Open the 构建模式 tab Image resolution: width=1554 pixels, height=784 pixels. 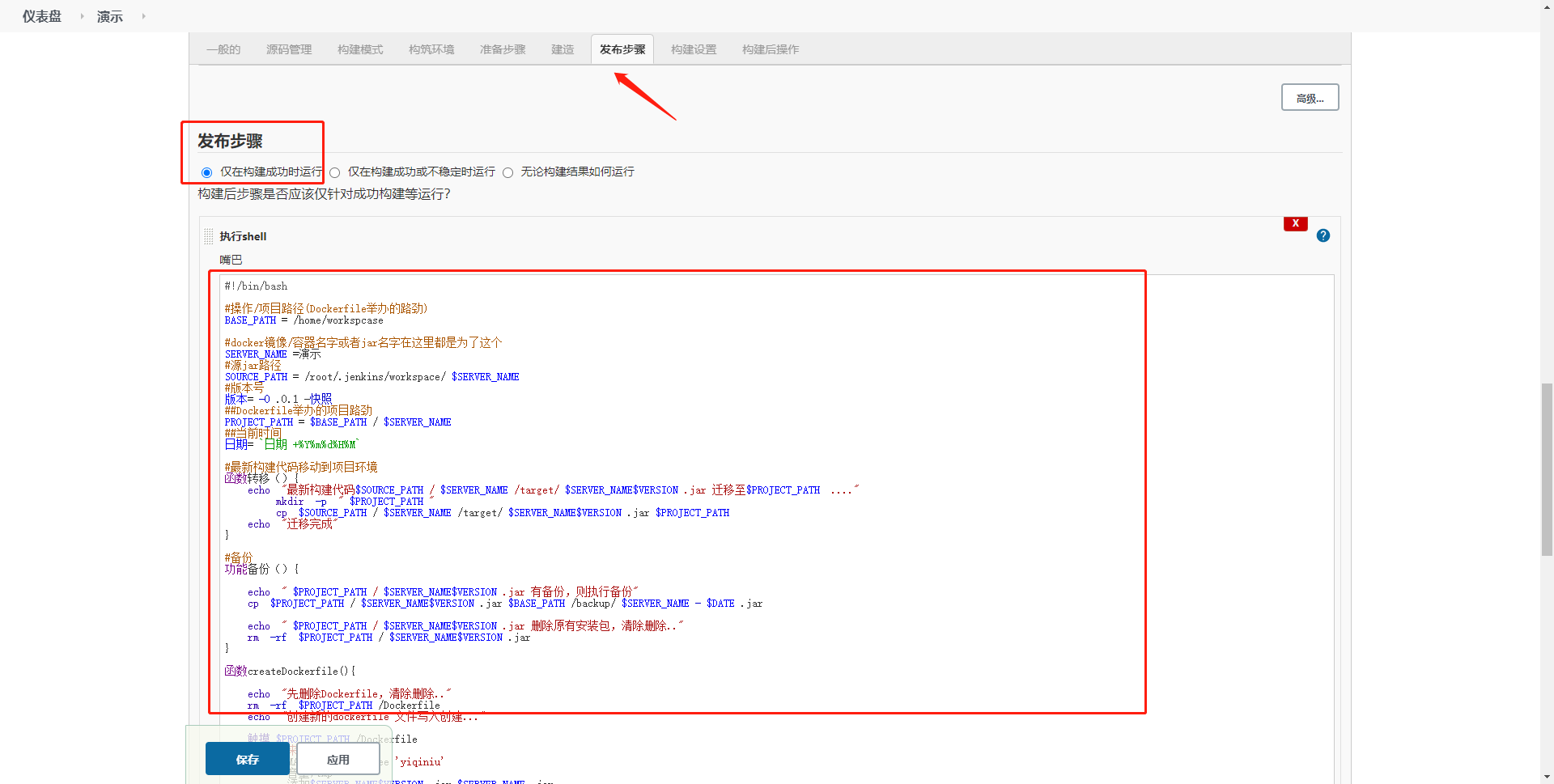[360, 49]
